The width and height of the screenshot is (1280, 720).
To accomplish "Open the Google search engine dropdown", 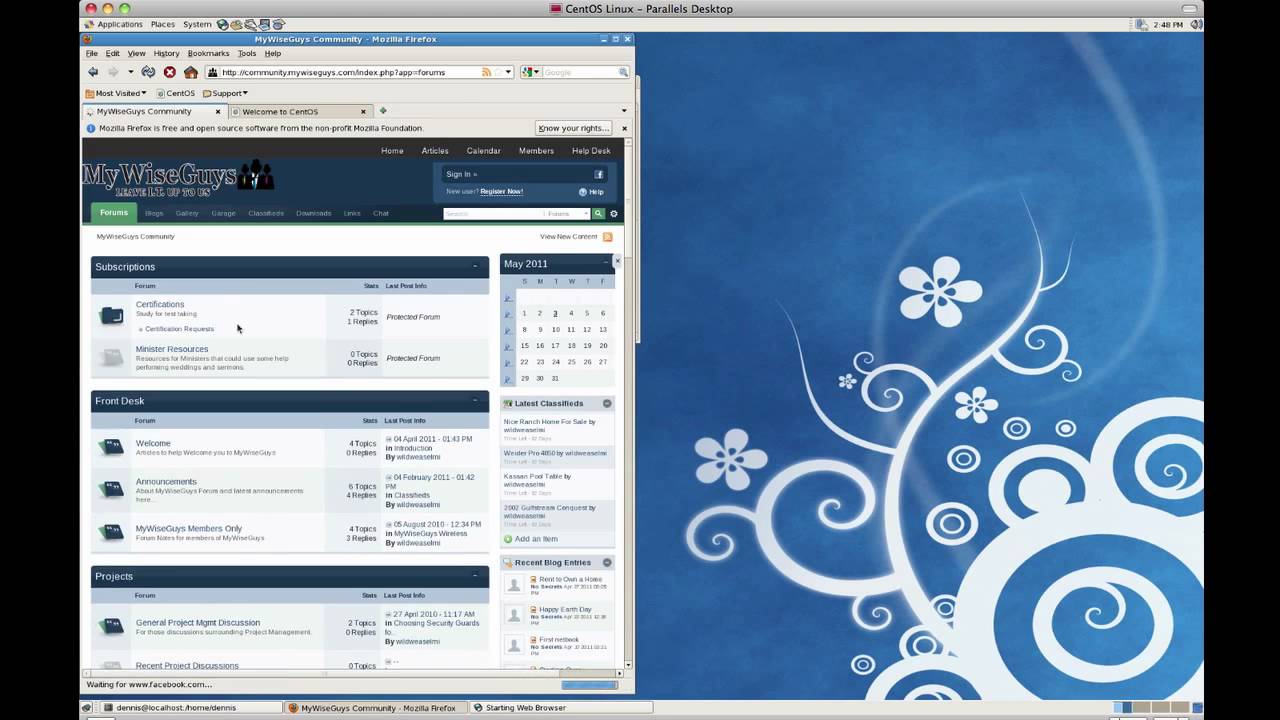I will pos(531,72).
